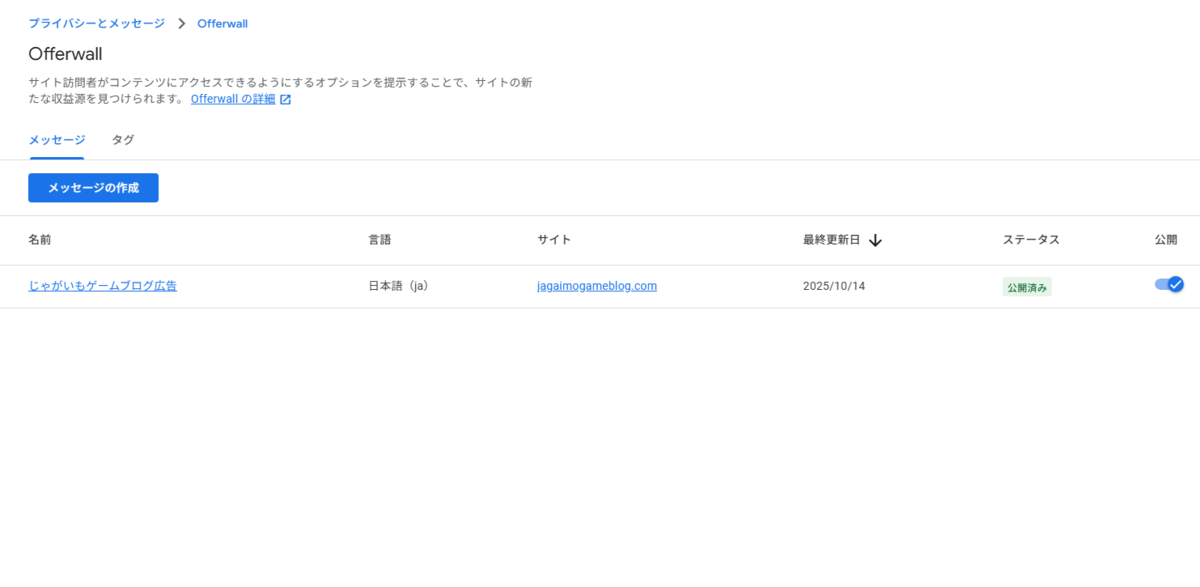Screen dimensions: 1200x587
Task: Switch to the タグ tab
Action: click(x=123, y=140)
